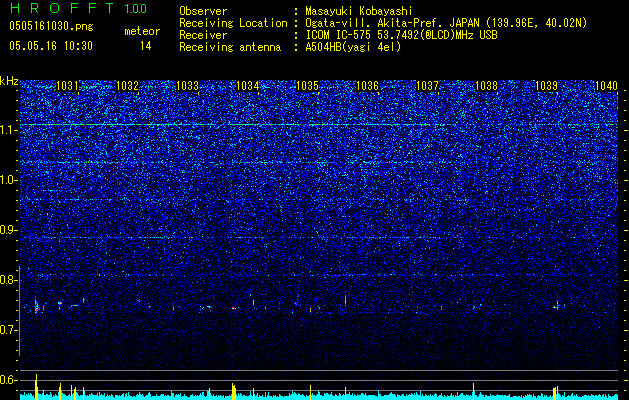This screenshot has height=400, width=629.
Task: Click receiver ICOM IC-575 53.7492 MHz text
Action: coord(401,35)
